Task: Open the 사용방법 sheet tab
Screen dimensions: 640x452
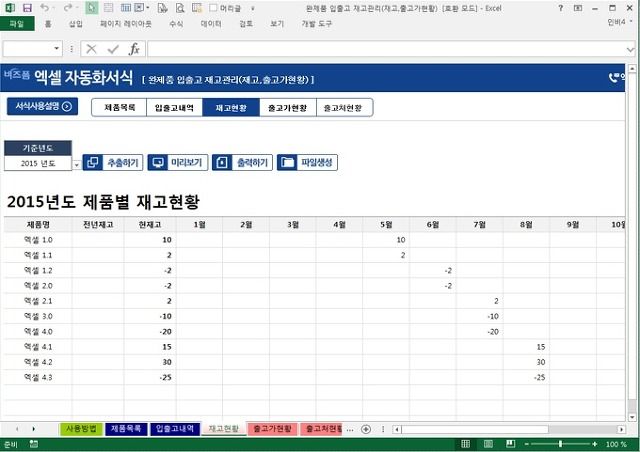Action: tap(81, 429)
